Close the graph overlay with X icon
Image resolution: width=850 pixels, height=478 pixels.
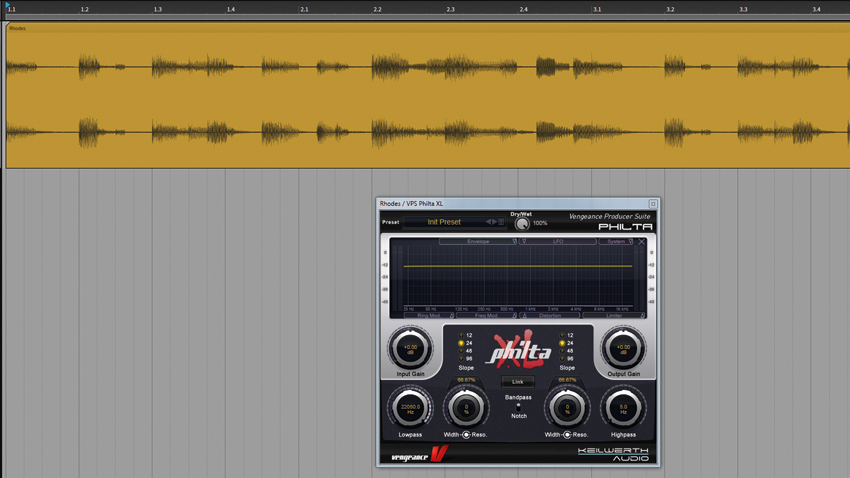(641, 242)
